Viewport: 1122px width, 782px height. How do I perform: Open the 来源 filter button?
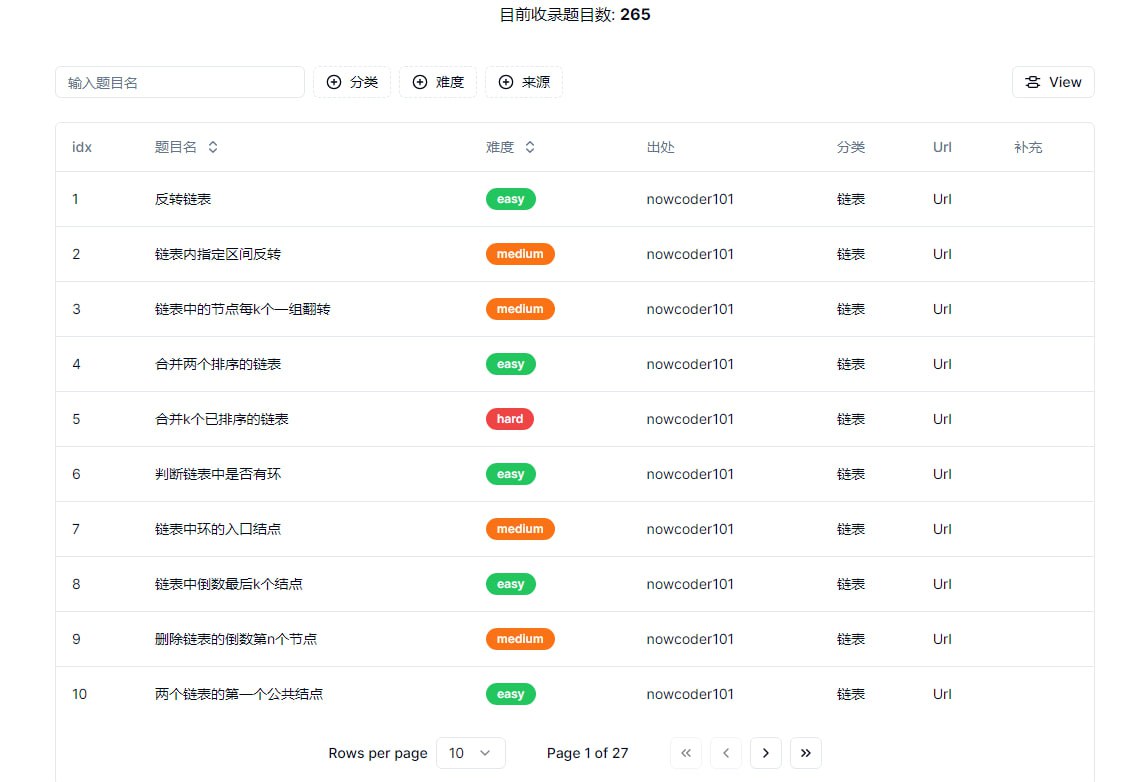tap(524, 82)
